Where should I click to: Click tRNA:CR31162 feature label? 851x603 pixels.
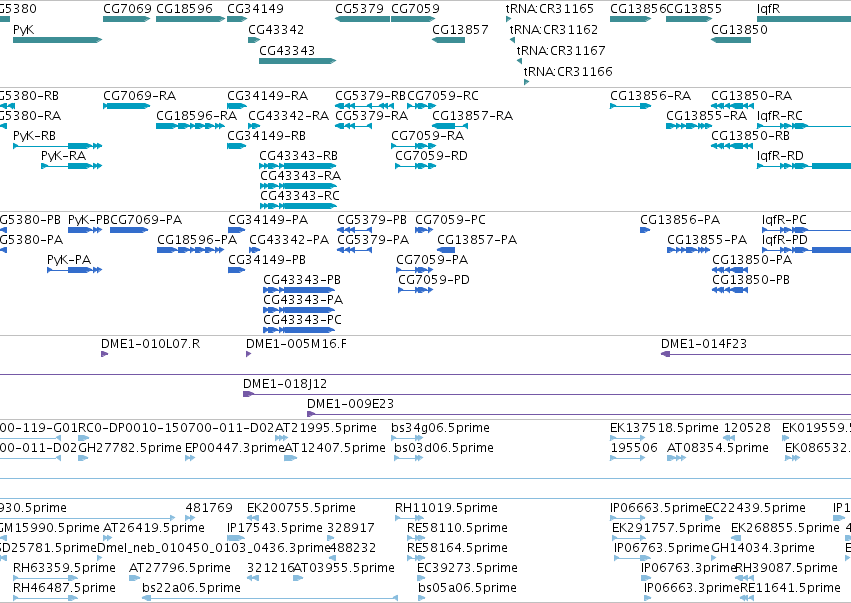(554, 29)
